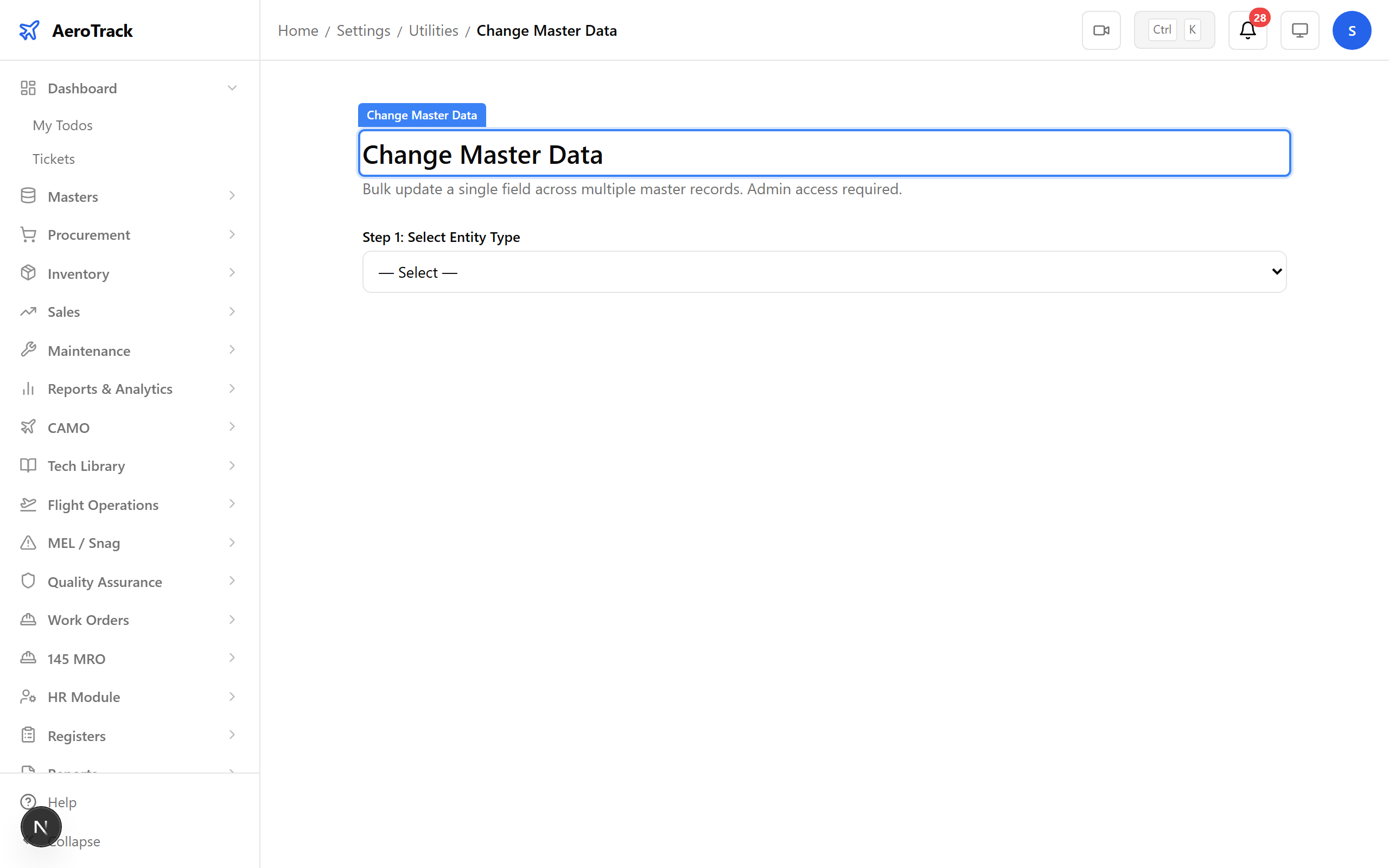This screenshot has height=868, width=1389.
Task: Click the Inventory package icon
Action: click(x=29, y=273)
